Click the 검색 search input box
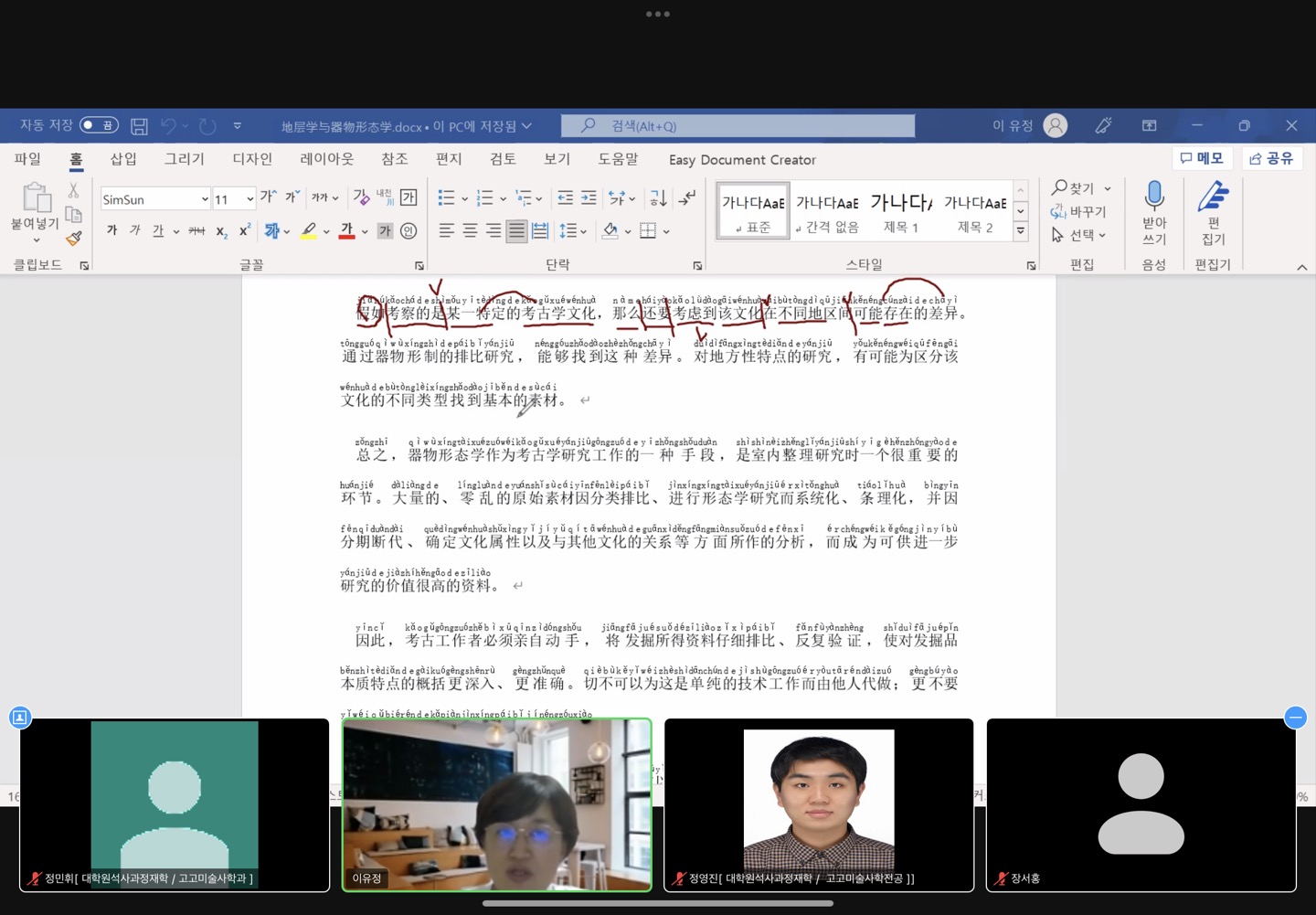The height and width of the screenshot is (915, 1316). [x=738, y=126]
